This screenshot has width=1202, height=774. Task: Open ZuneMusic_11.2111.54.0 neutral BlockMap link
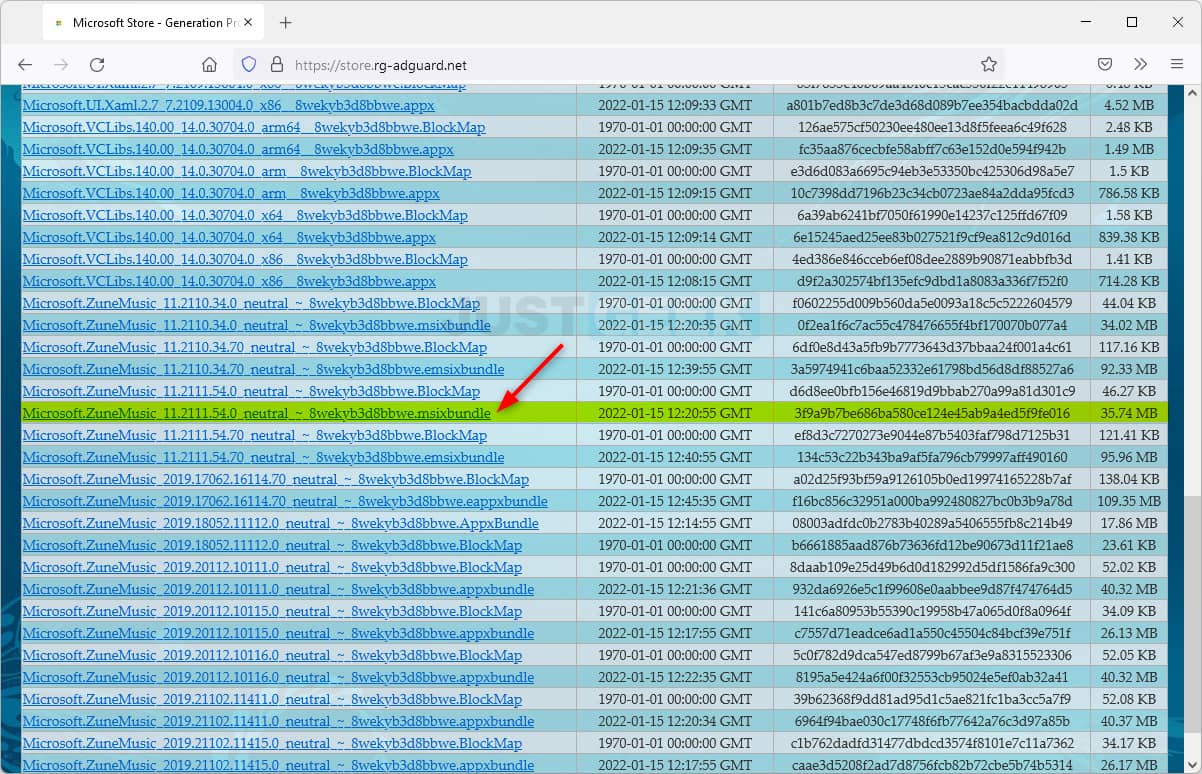251,391
